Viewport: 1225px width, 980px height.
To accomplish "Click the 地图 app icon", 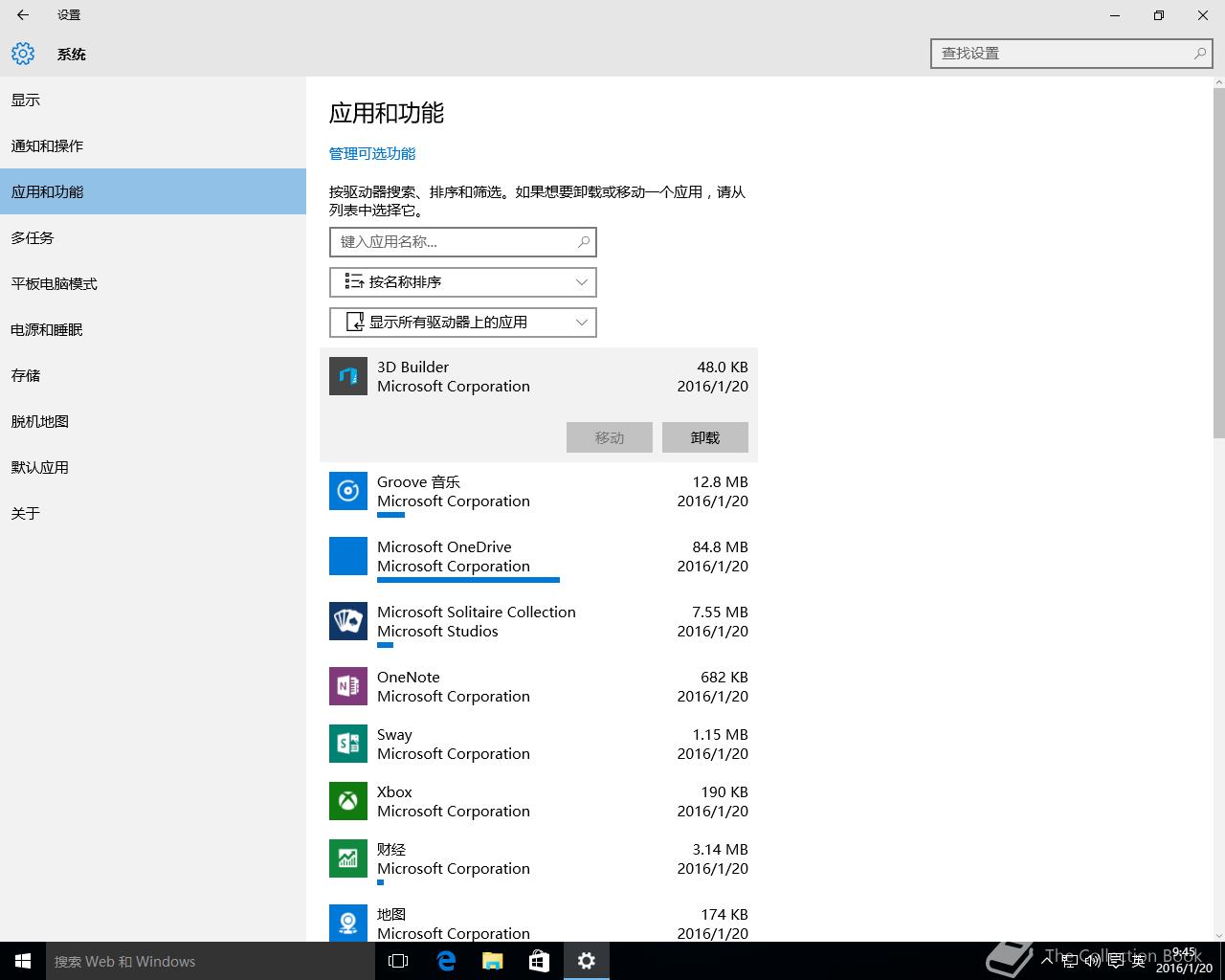I will click(x=348, y=923).
